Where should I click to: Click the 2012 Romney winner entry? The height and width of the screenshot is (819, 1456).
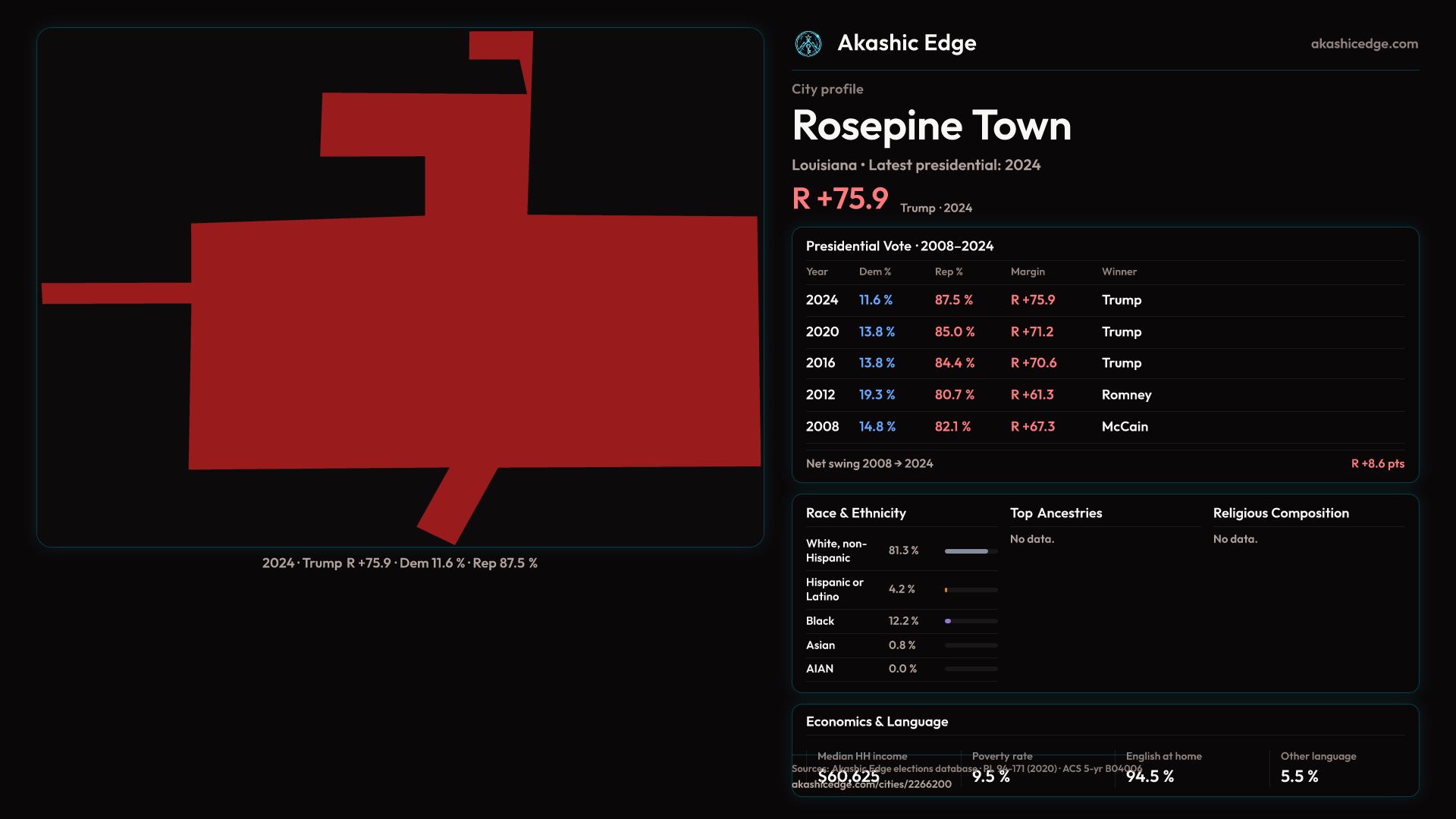tap(1126, 395)
